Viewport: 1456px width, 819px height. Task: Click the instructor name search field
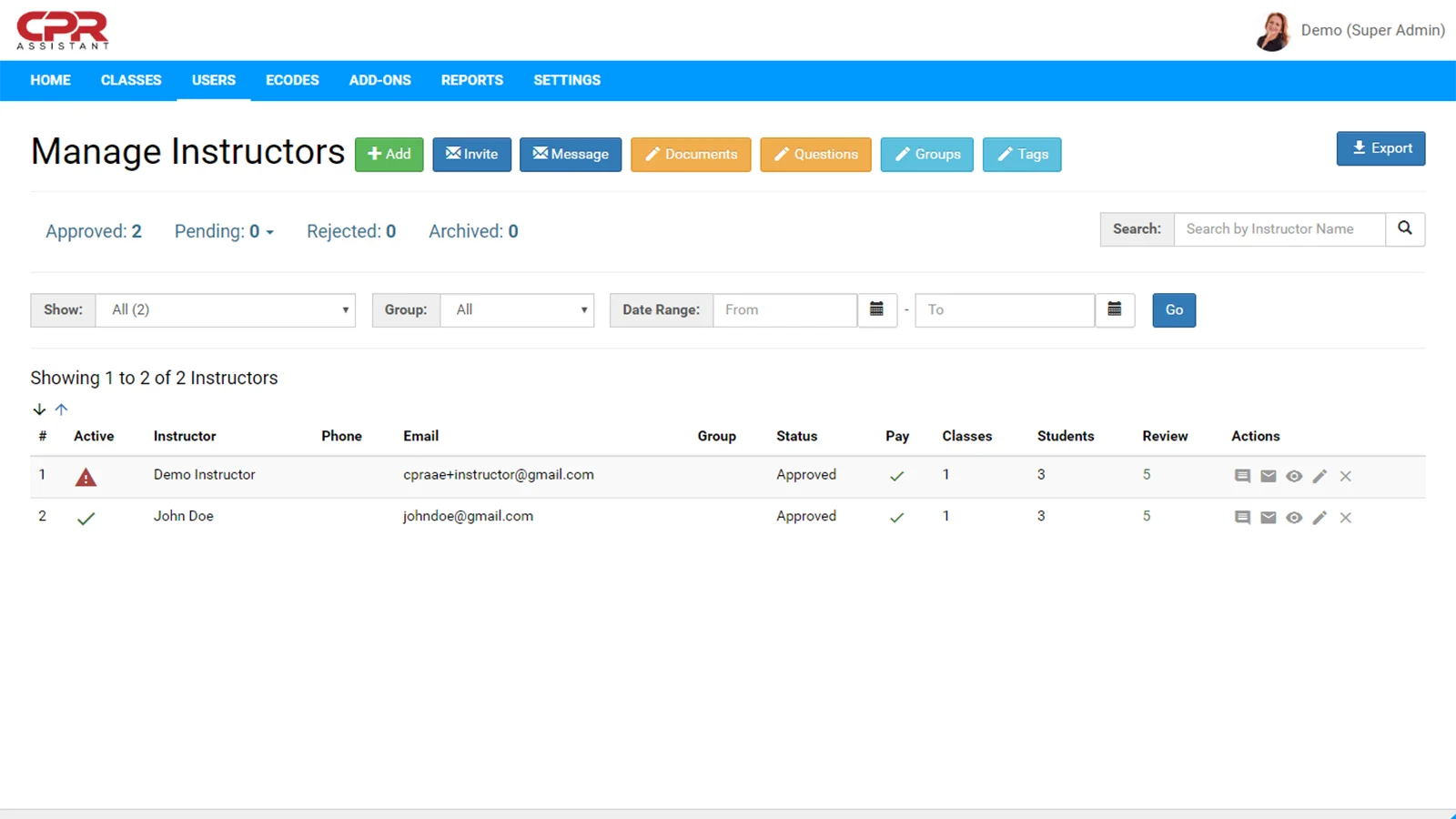click(1279, 229)
